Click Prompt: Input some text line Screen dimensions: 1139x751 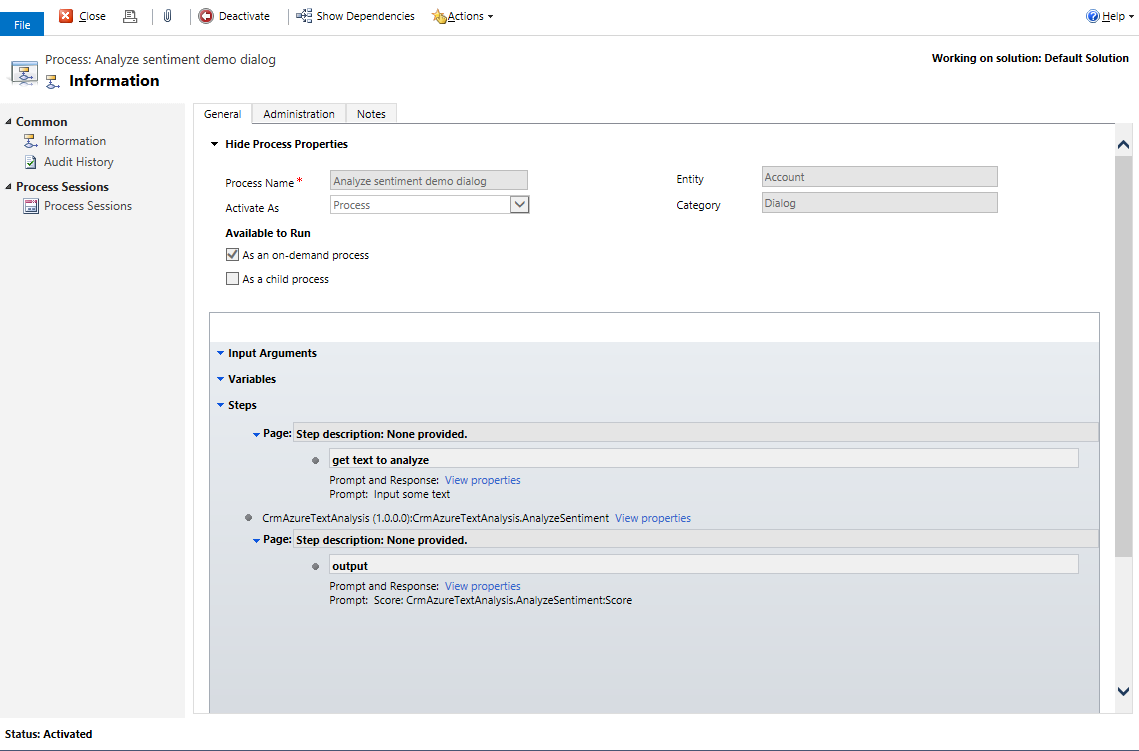(x=389, y=495)
